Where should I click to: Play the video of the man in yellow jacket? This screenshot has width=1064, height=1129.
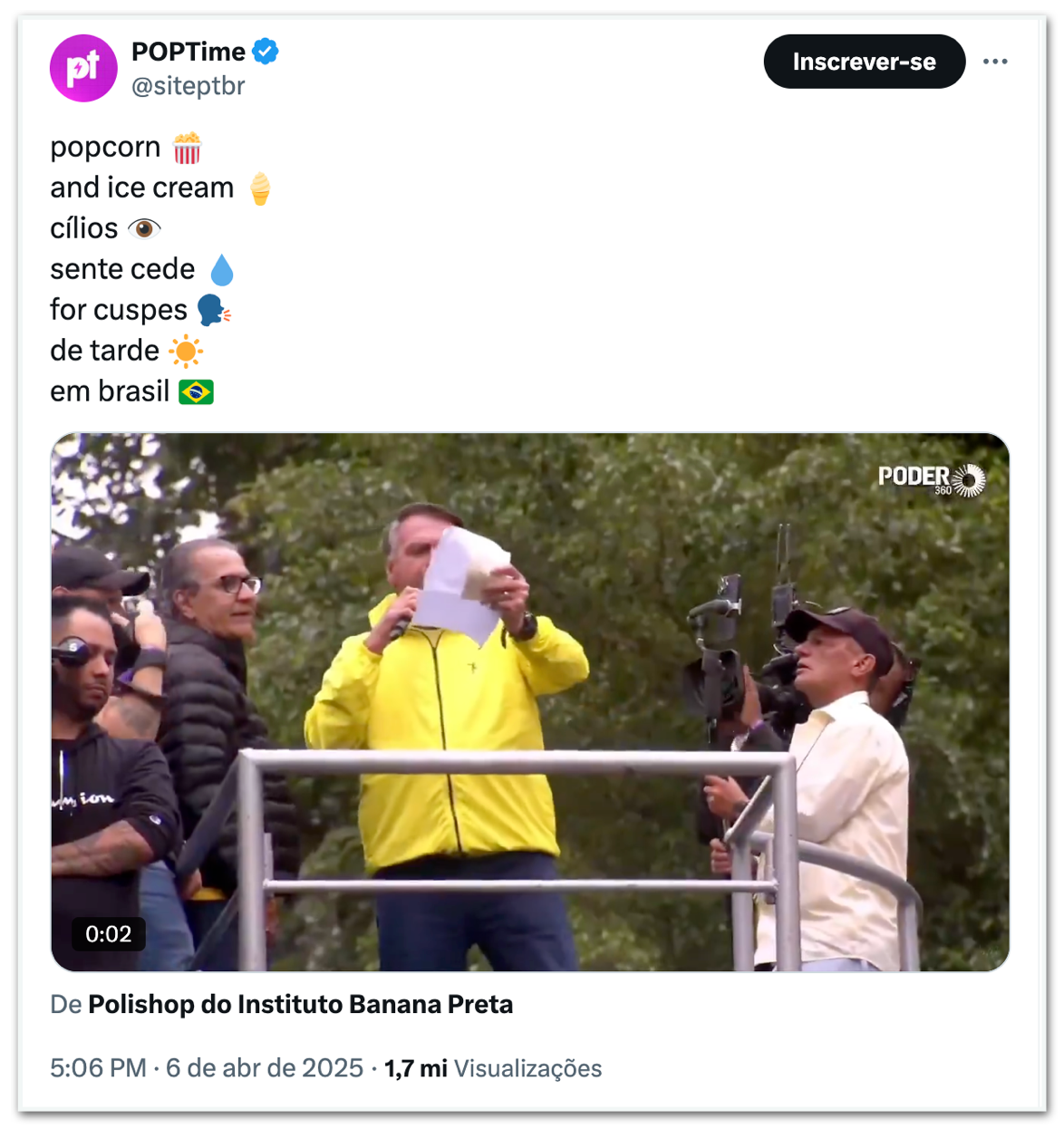(529, 702)
